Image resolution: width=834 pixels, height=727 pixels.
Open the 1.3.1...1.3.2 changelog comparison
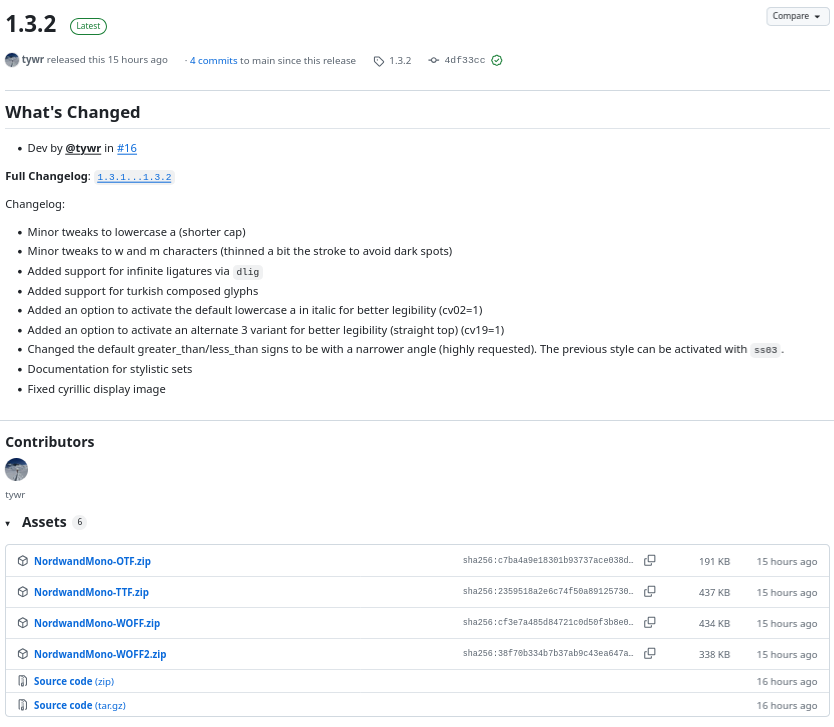pyautogui.click(x=134, y=177)
